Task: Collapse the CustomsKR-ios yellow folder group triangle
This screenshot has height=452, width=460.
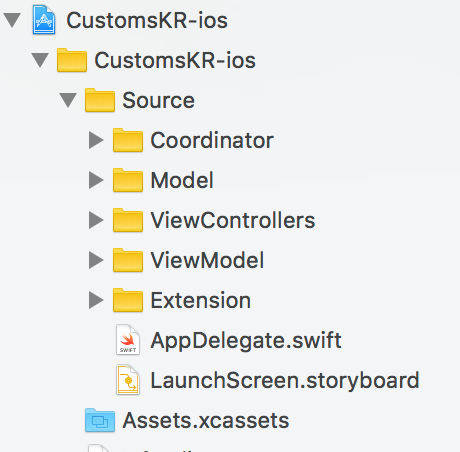Action: pos(40,60)
